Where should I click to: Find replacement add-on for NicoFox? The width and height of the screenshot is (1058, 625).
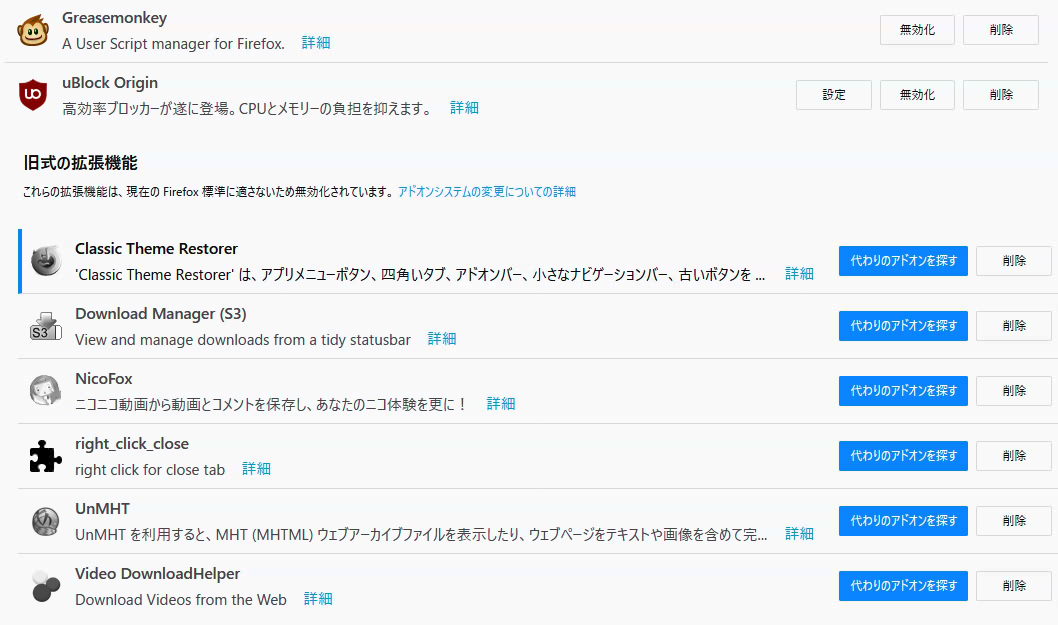pyautogui.click(x=903, y=391)
